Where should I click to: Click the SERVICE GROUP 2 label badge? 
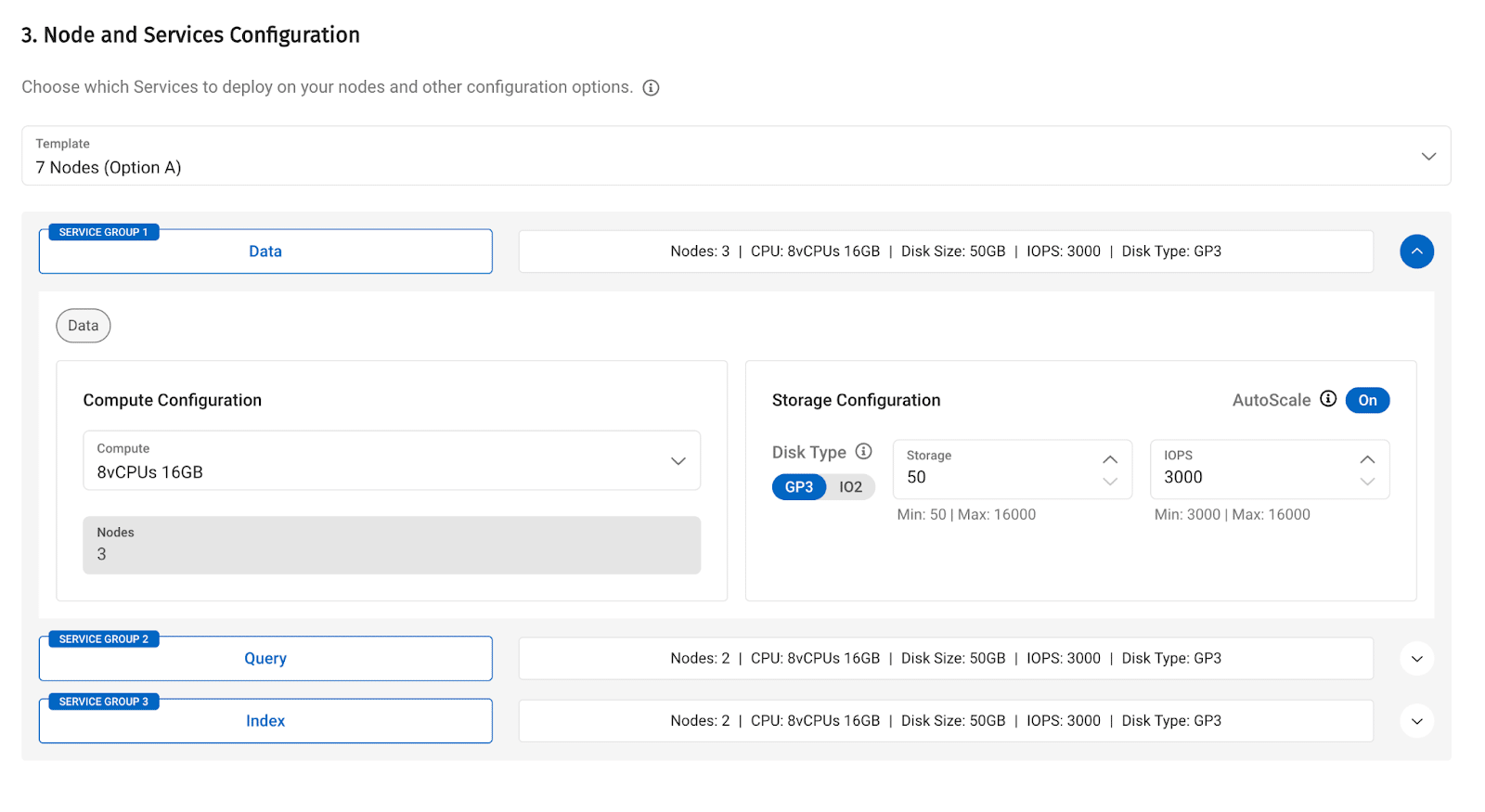click(104, 639)
